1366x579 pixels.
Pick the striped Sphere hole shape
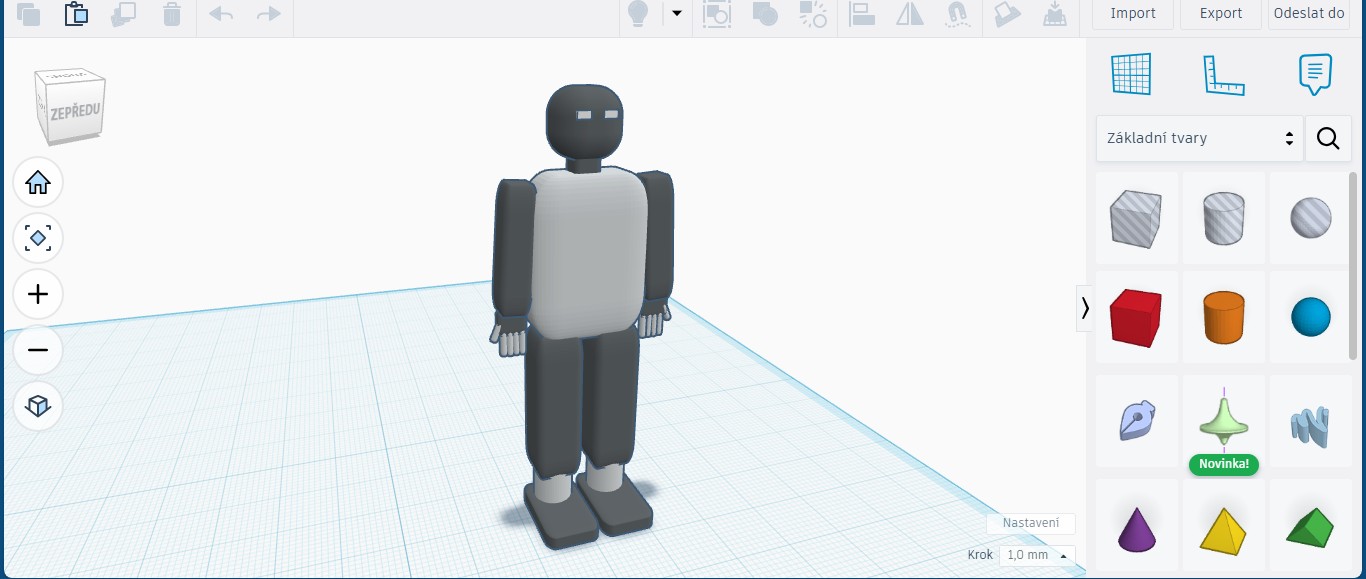click(x=1311, y=218)
